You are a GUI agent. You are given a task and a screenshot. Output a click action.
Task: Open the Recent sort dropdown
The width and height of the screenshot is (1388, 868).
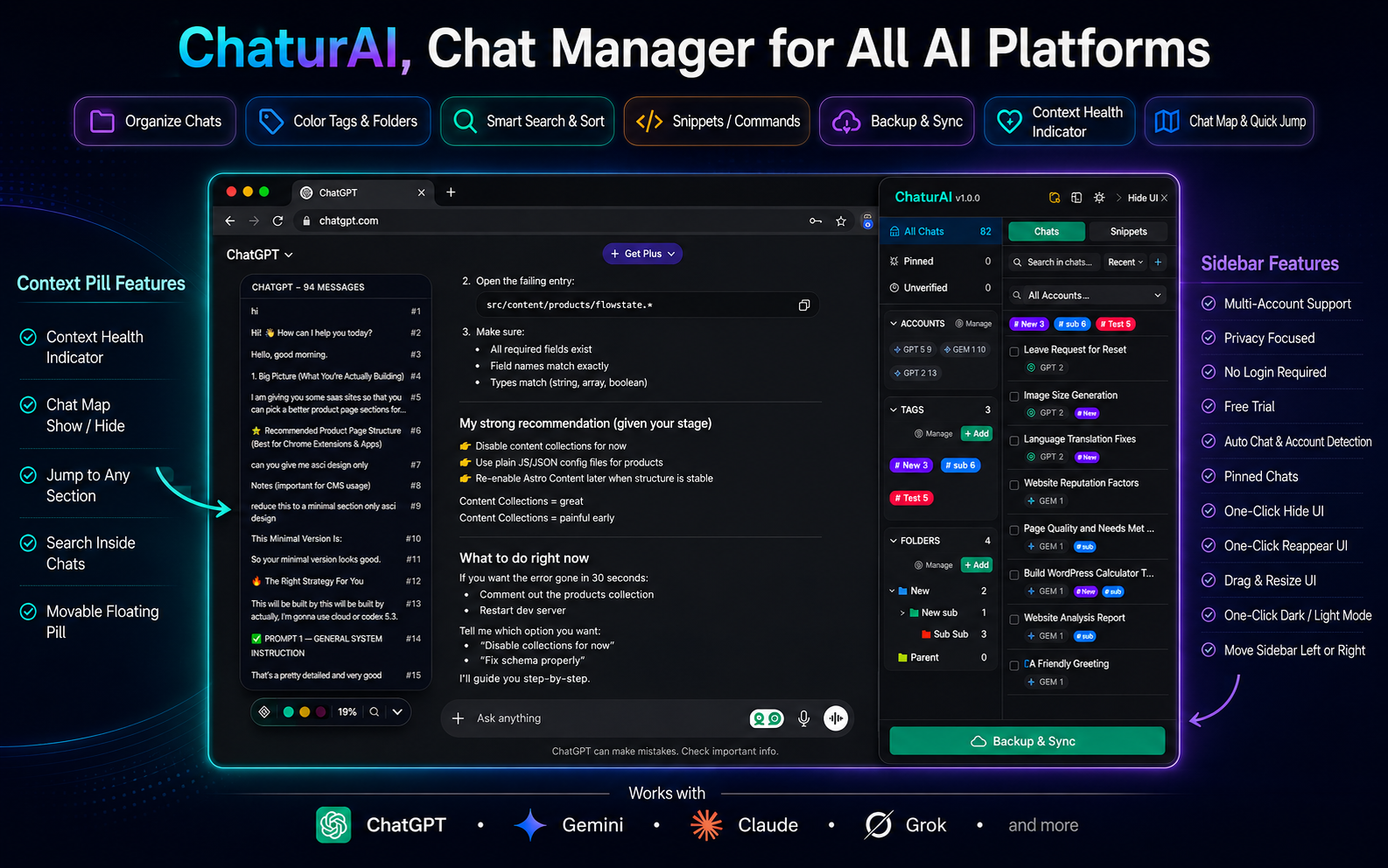point(1125,262)
